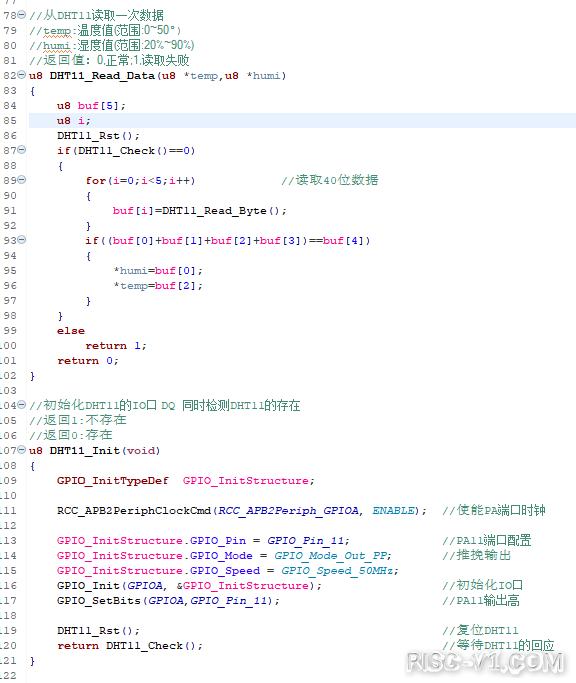Viewport: 576px width, 683px height.
Task: Click the line number 95 in the gutter
Action: point(10,271)
